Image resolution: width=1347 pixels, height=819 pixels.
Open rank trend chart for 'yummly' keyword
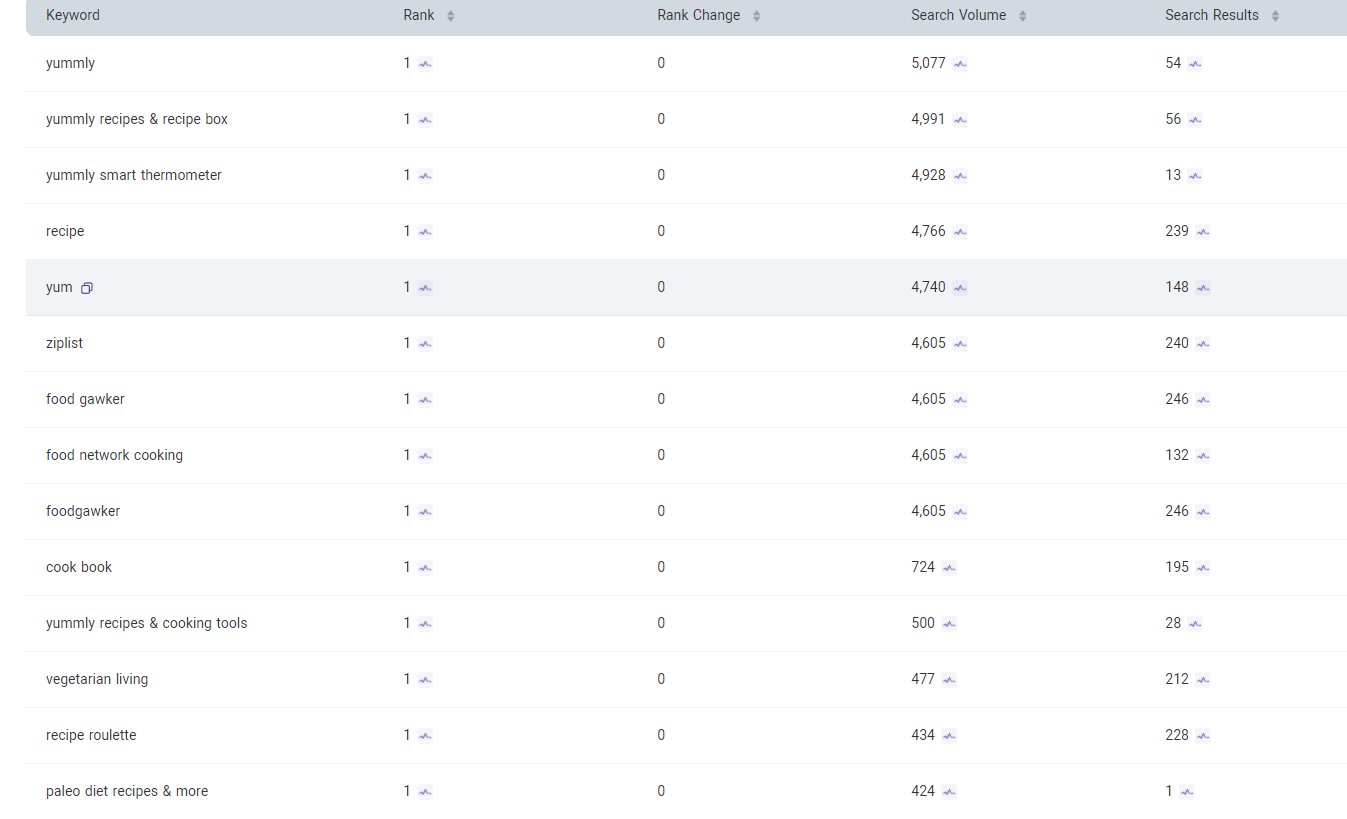[425, 64]
